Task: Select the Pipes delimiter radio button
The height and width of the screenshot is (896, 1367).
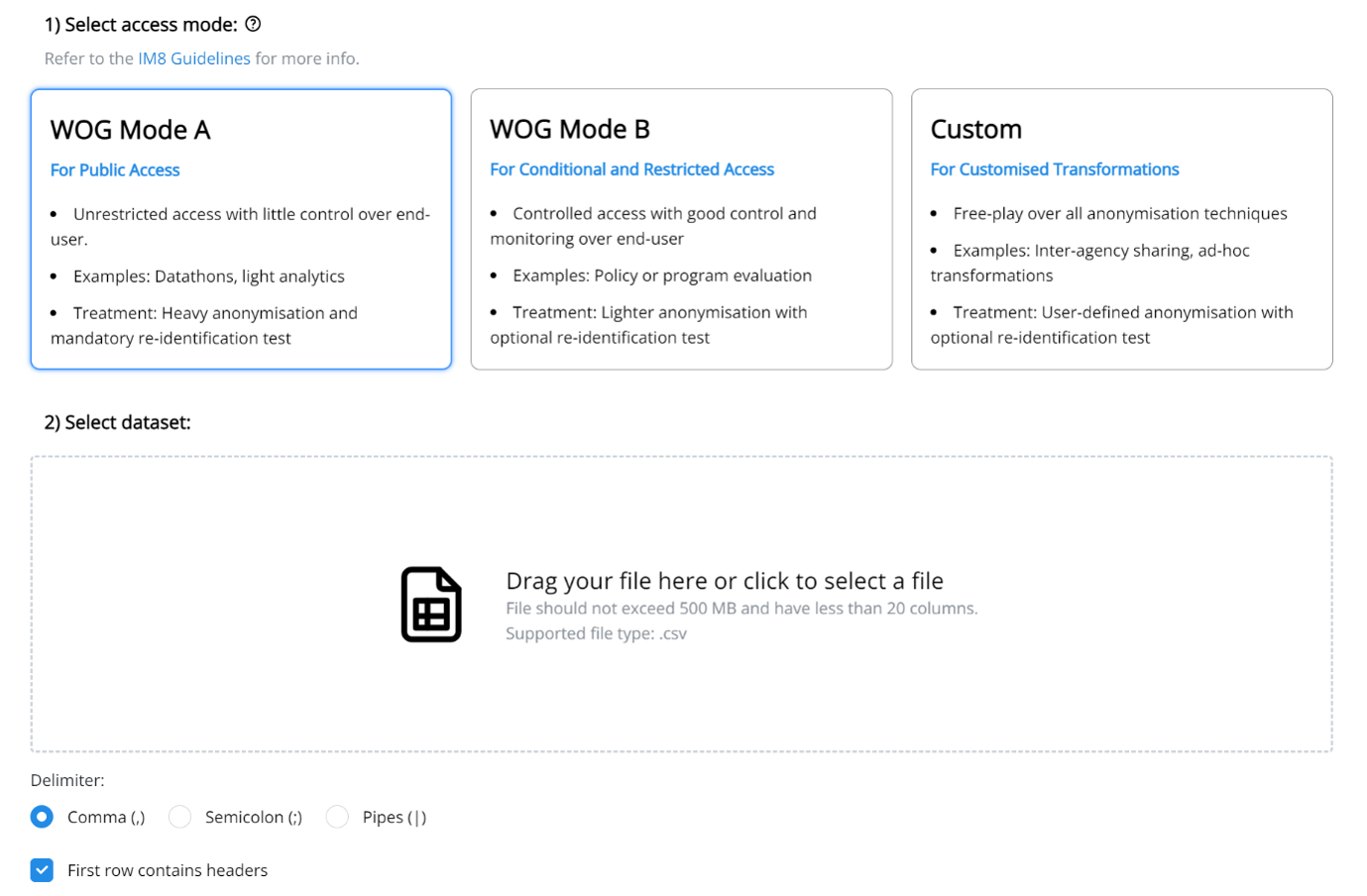Action: pos(337,817)
